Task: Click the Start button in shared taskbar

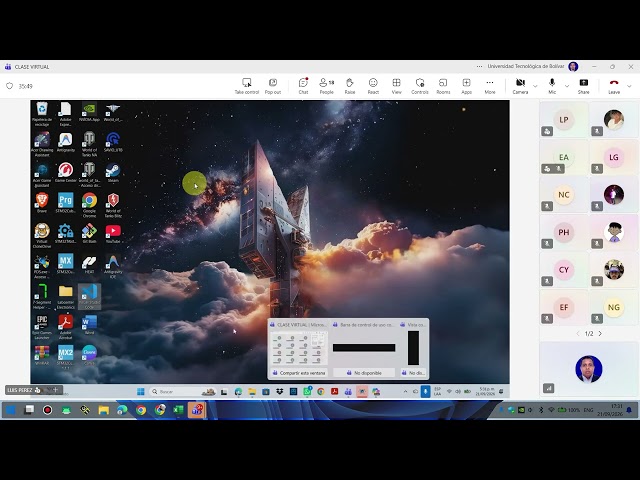Action: (140, 391)
